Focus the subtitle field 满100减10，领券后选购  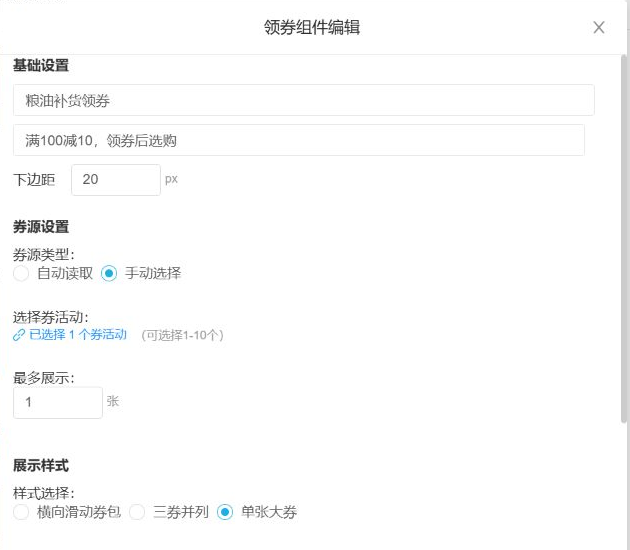pyautogui.click(x=299, y=140)
